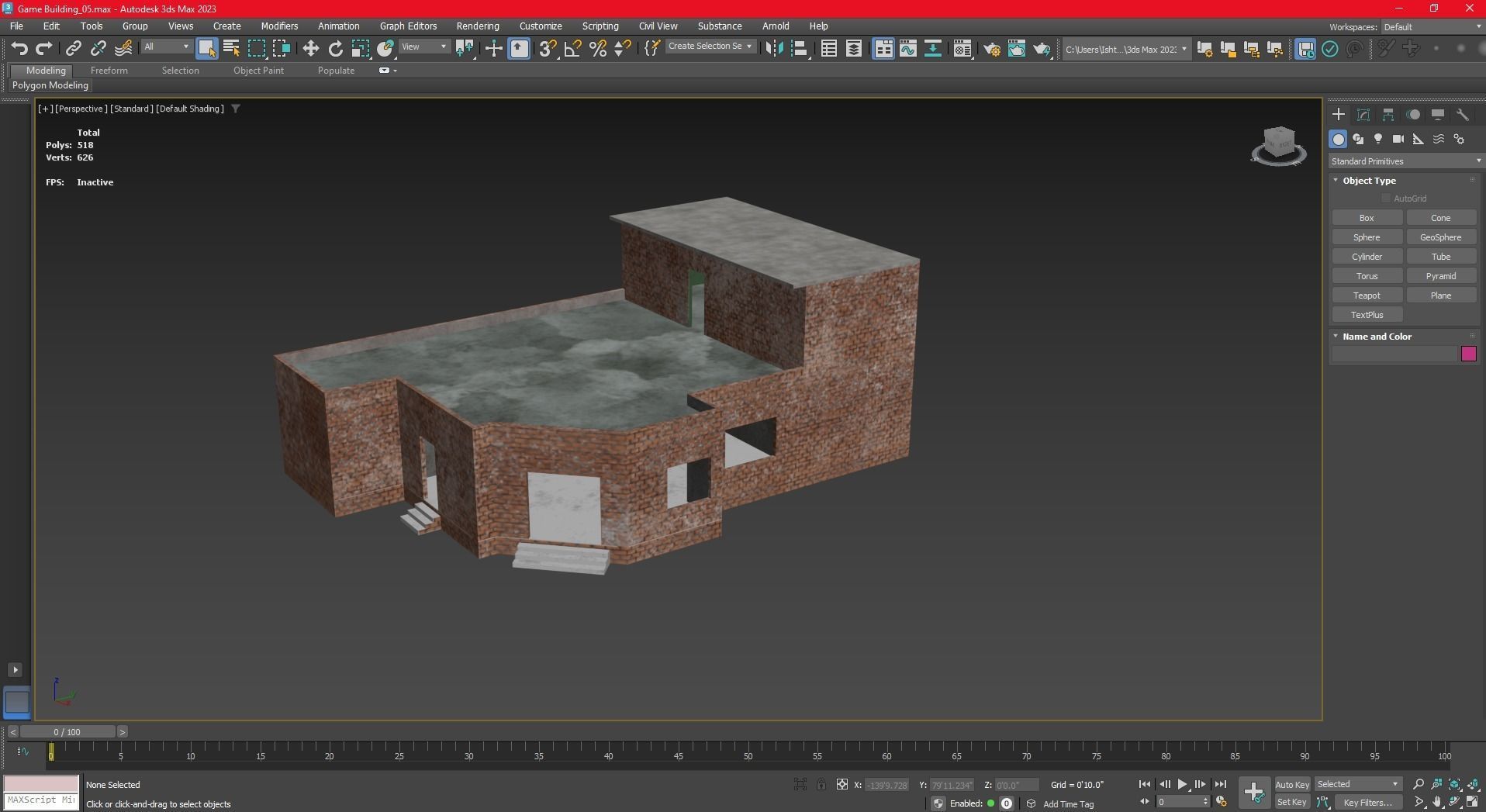This screenshot has width=1486, height=812.
Task: Open Create Selection Set dropdown
Action: [x=710, y=47]
